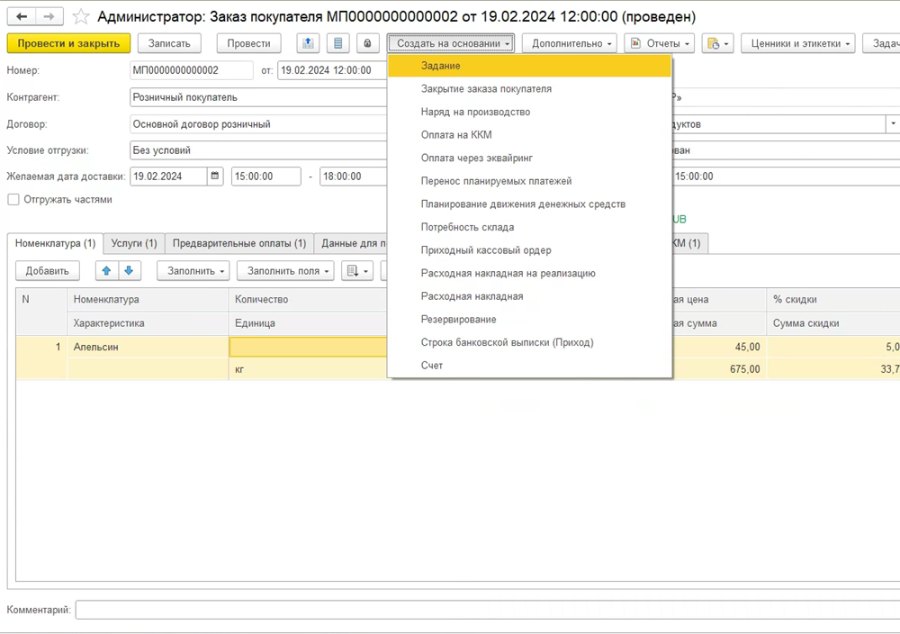Click the document list toolbar icon

(x=338, y=43)
